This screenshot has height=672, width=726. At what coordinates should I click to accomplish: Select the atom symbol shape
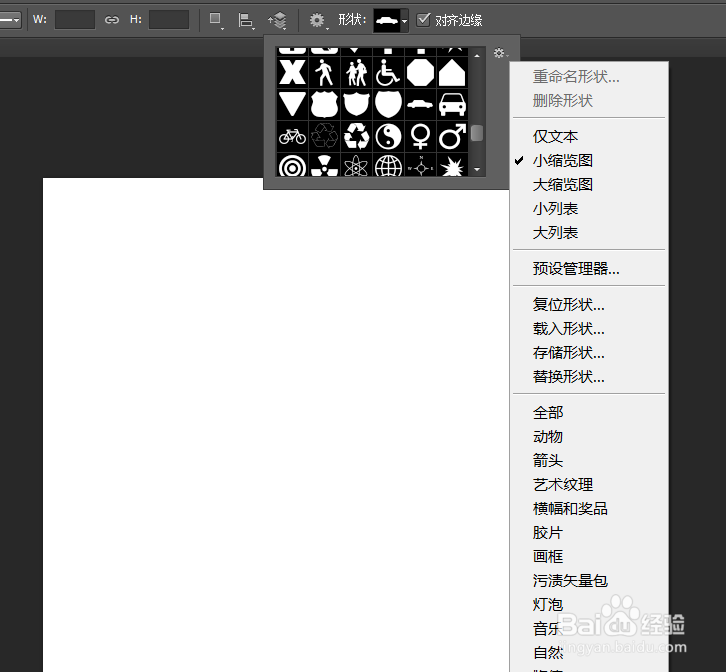[356, 165]
